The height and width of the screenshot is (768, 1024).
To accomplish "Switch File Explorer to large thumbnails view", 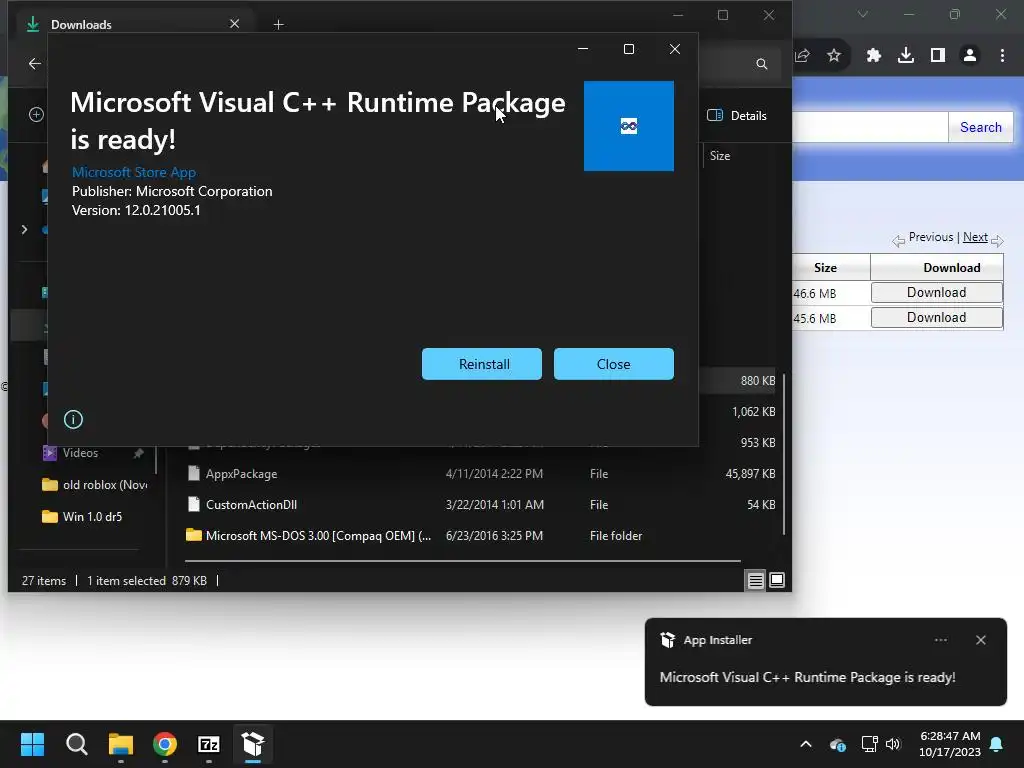I will (x=777, y=580).
